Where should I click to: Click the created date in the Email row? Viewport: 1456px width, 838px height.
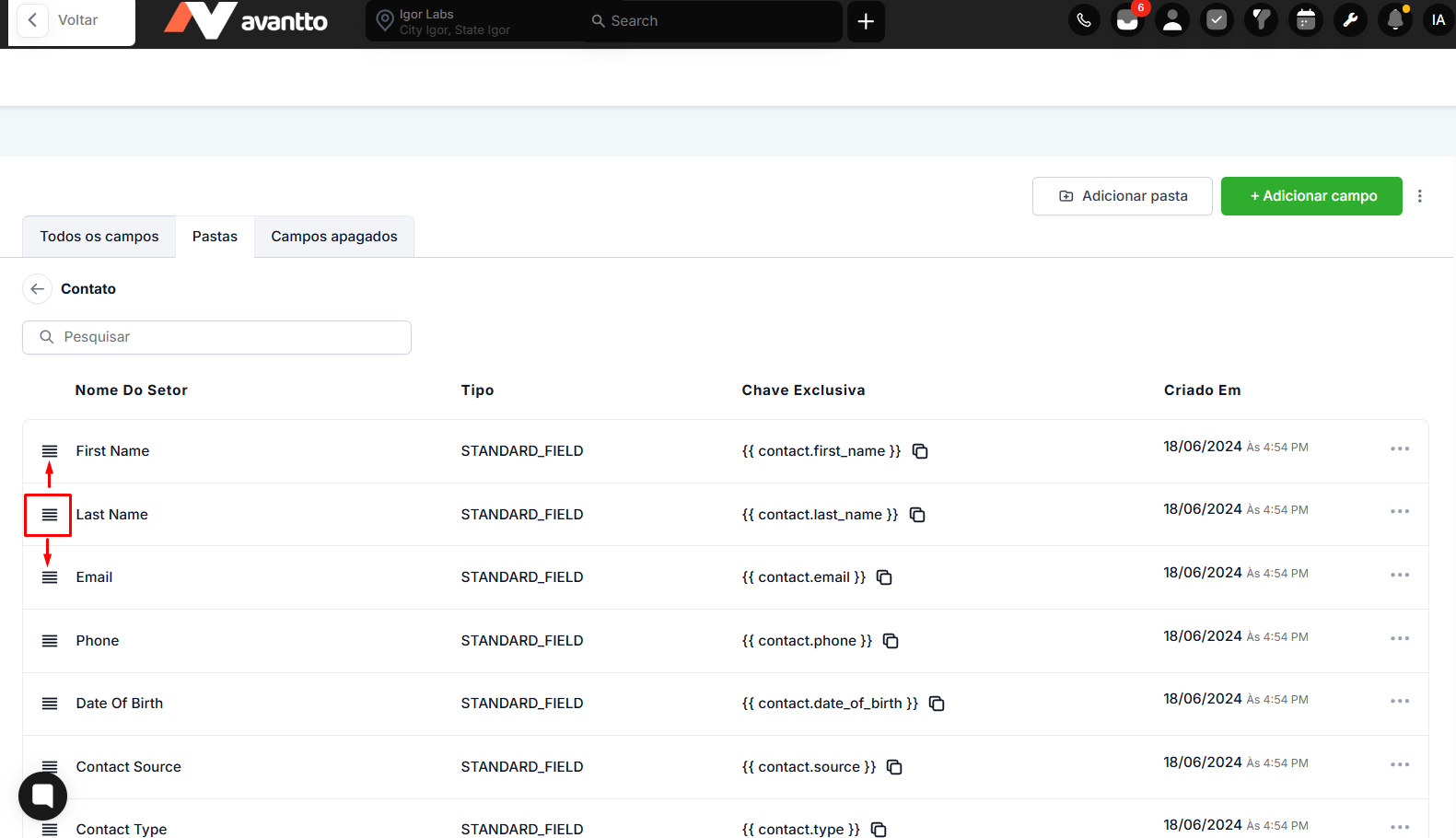(1236, 573)
